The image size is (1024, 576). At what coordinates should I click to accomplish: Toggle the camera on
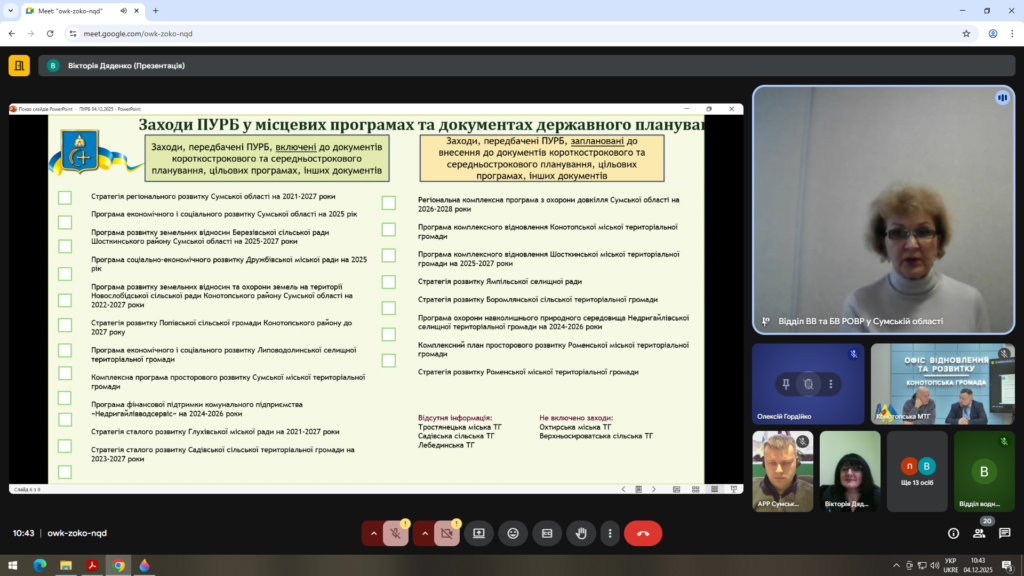click(447, 533)
